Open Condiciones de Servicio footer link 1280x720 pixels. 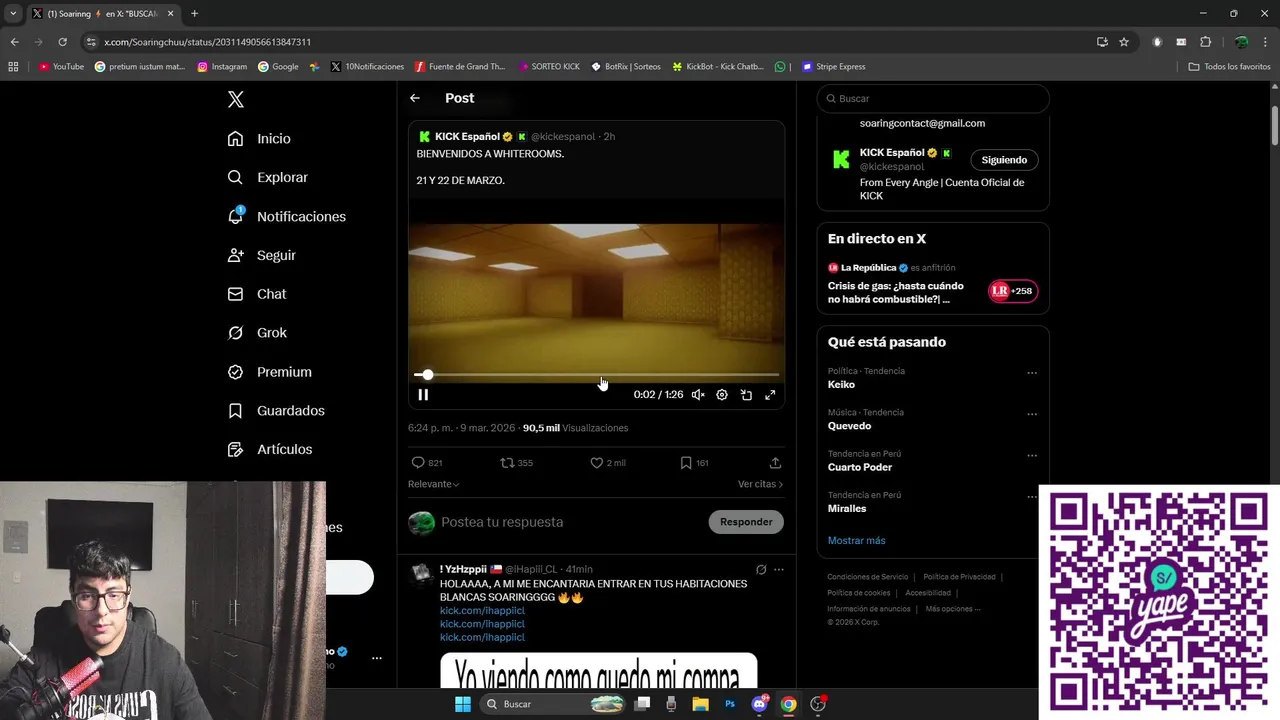coord(868,577)
